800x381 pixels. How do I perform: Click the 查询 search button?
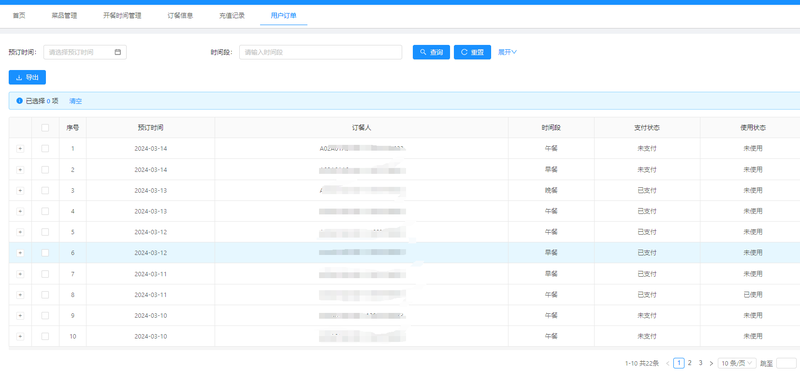tap(431, 52)
